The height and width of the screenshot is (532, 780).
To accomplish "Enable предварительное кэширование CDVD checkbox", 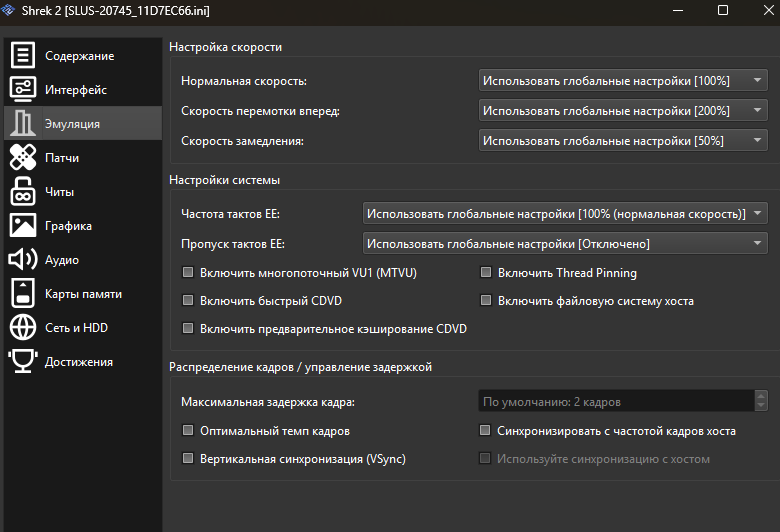I will (x=188, y=328).
